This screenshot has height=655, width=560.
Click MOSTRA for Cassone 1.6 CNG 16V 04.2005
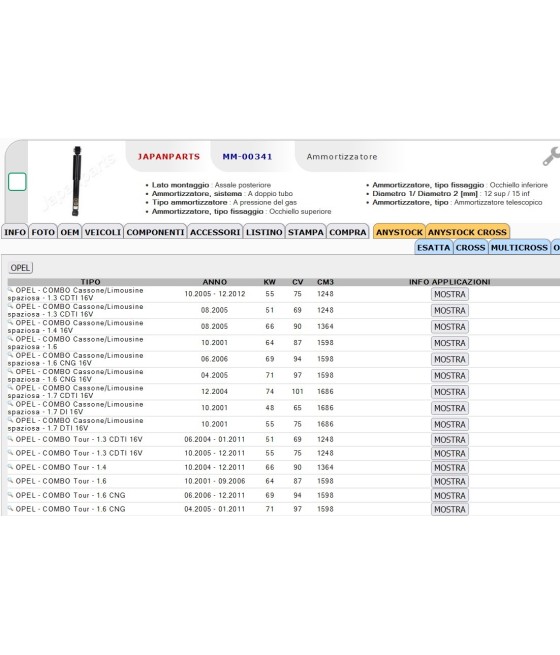pyautogui.click(x=450, y=376)
